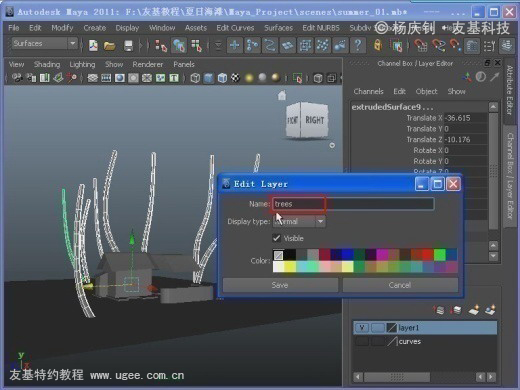Open the File menu
Screen dimensions: 520x390
(x=14, y=28)
